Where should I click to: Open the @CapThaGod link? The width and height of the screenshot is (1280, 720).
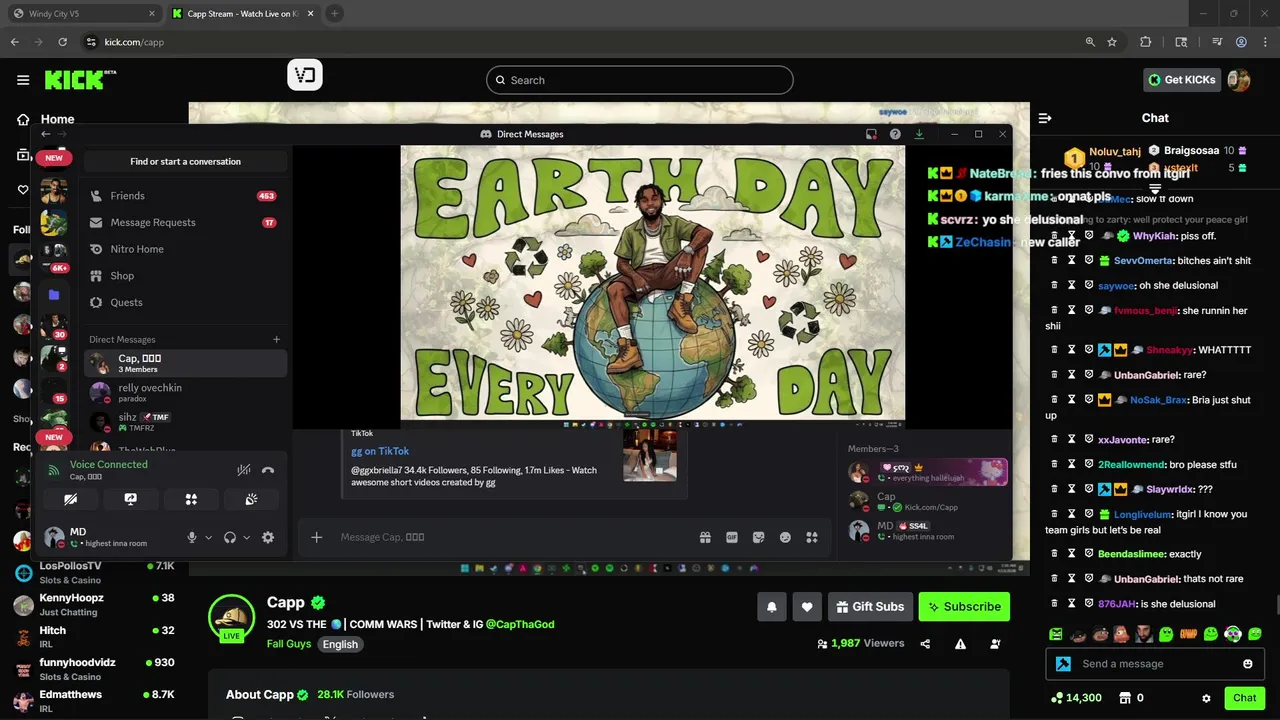click(520, 624)
